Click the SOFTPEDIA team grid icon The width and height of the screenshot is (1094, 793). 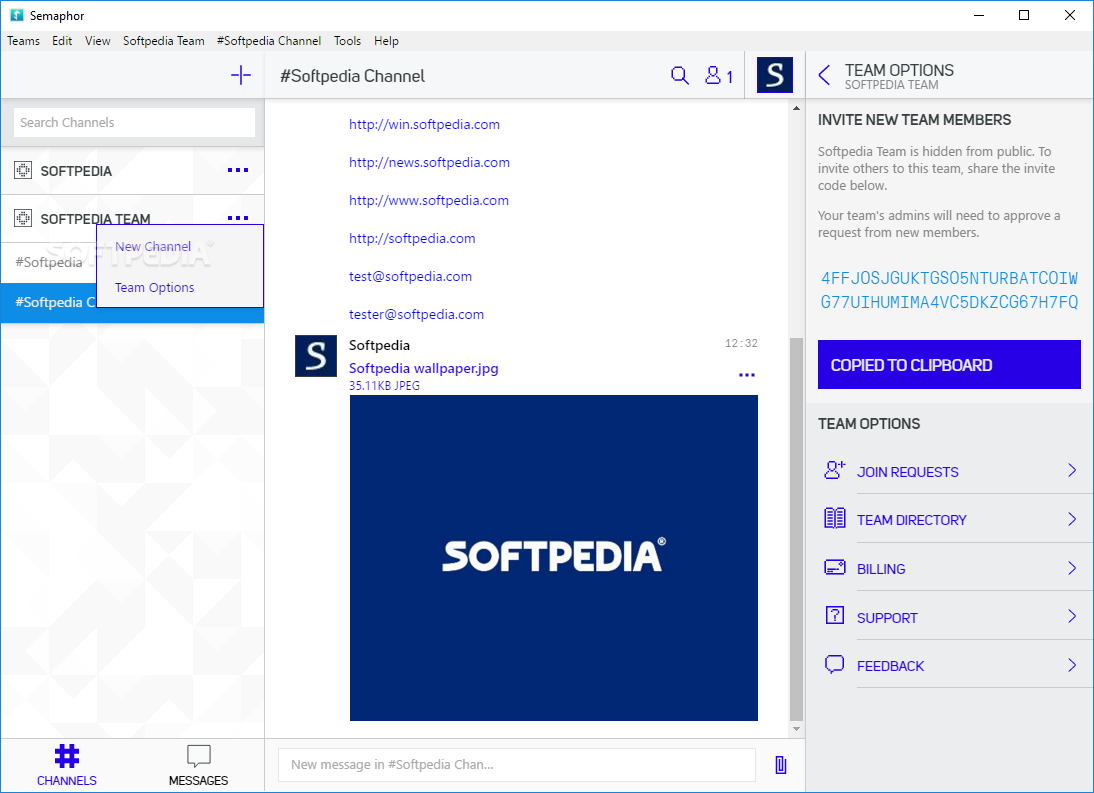coord(23,170)
